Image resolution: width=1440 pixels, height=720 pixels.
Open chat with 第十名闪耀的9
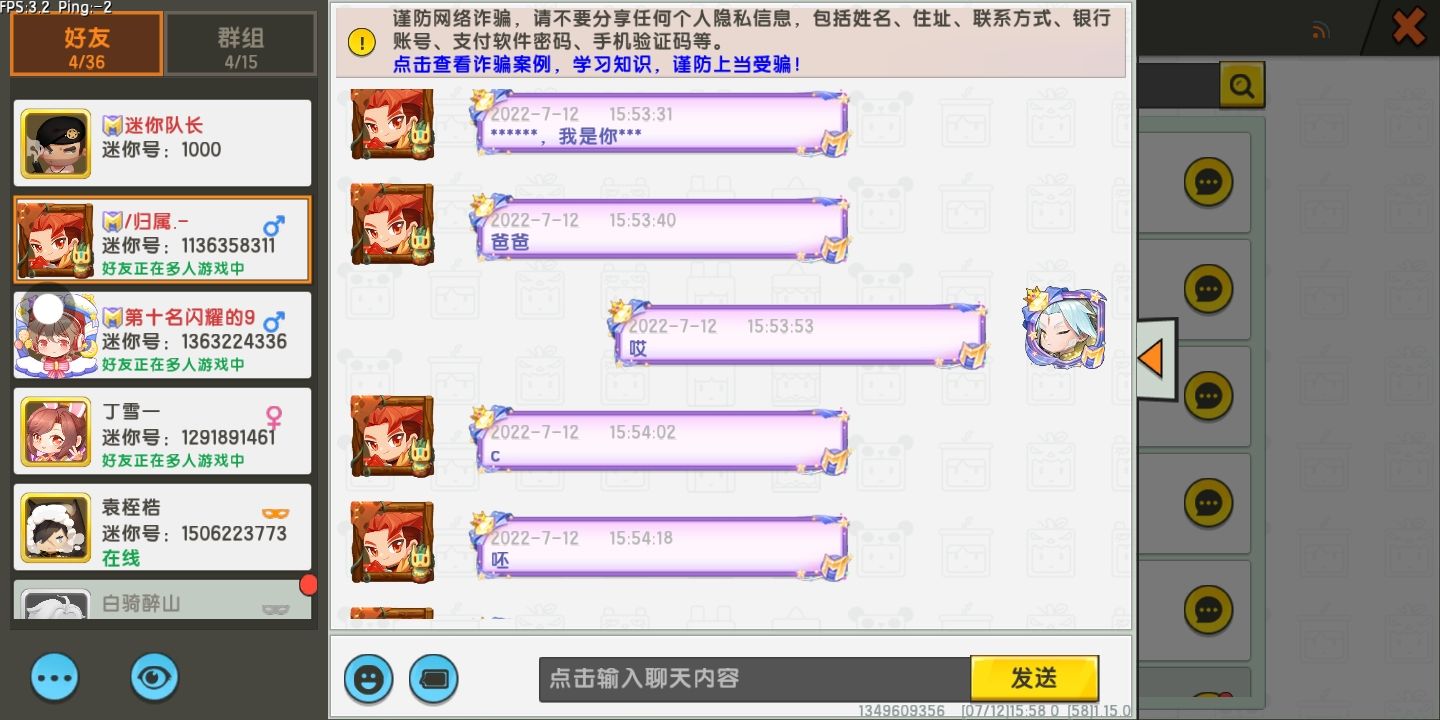pos(162,335)
